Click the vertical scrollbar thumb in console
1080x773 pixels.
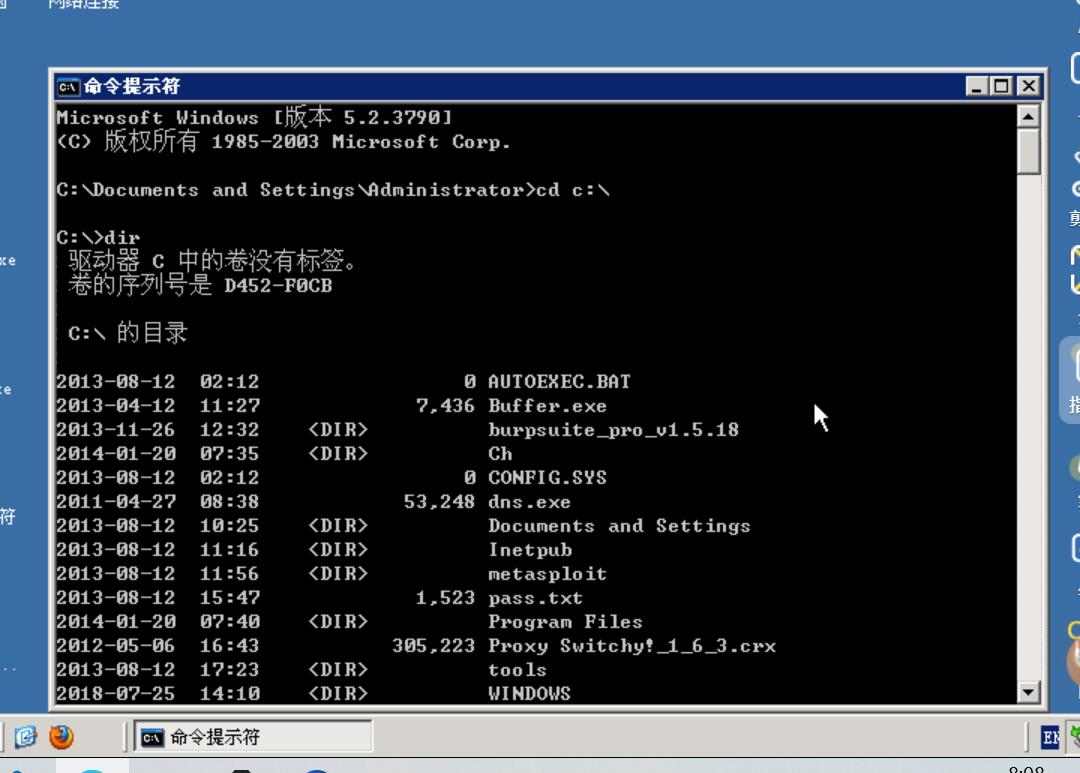[1028, 151]
